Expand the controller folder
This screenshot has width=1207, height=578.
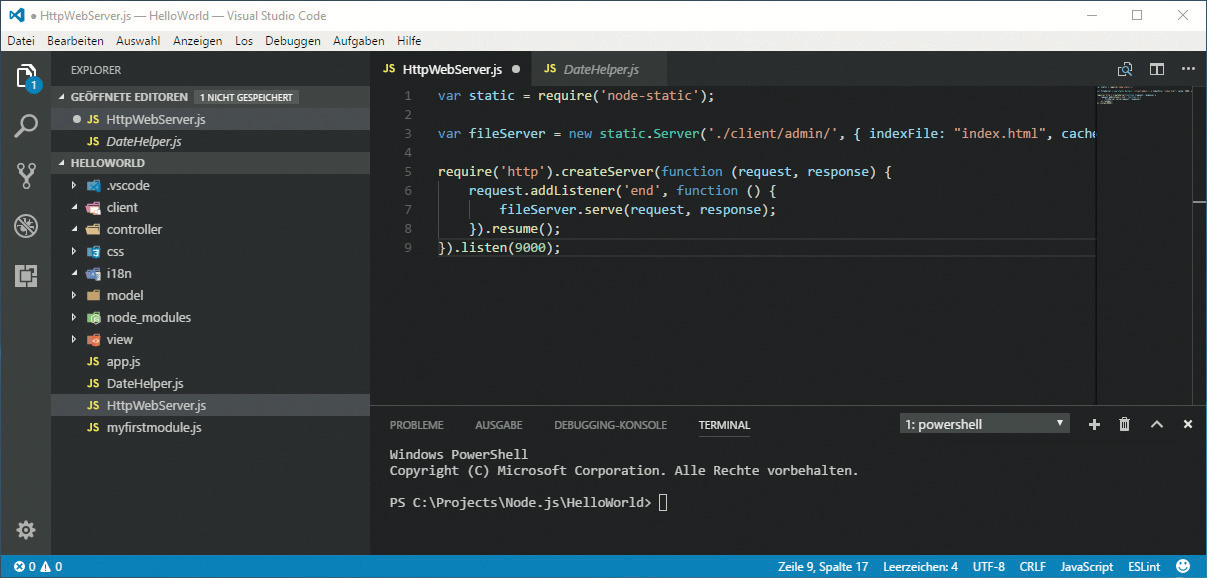tap(134, 229)
